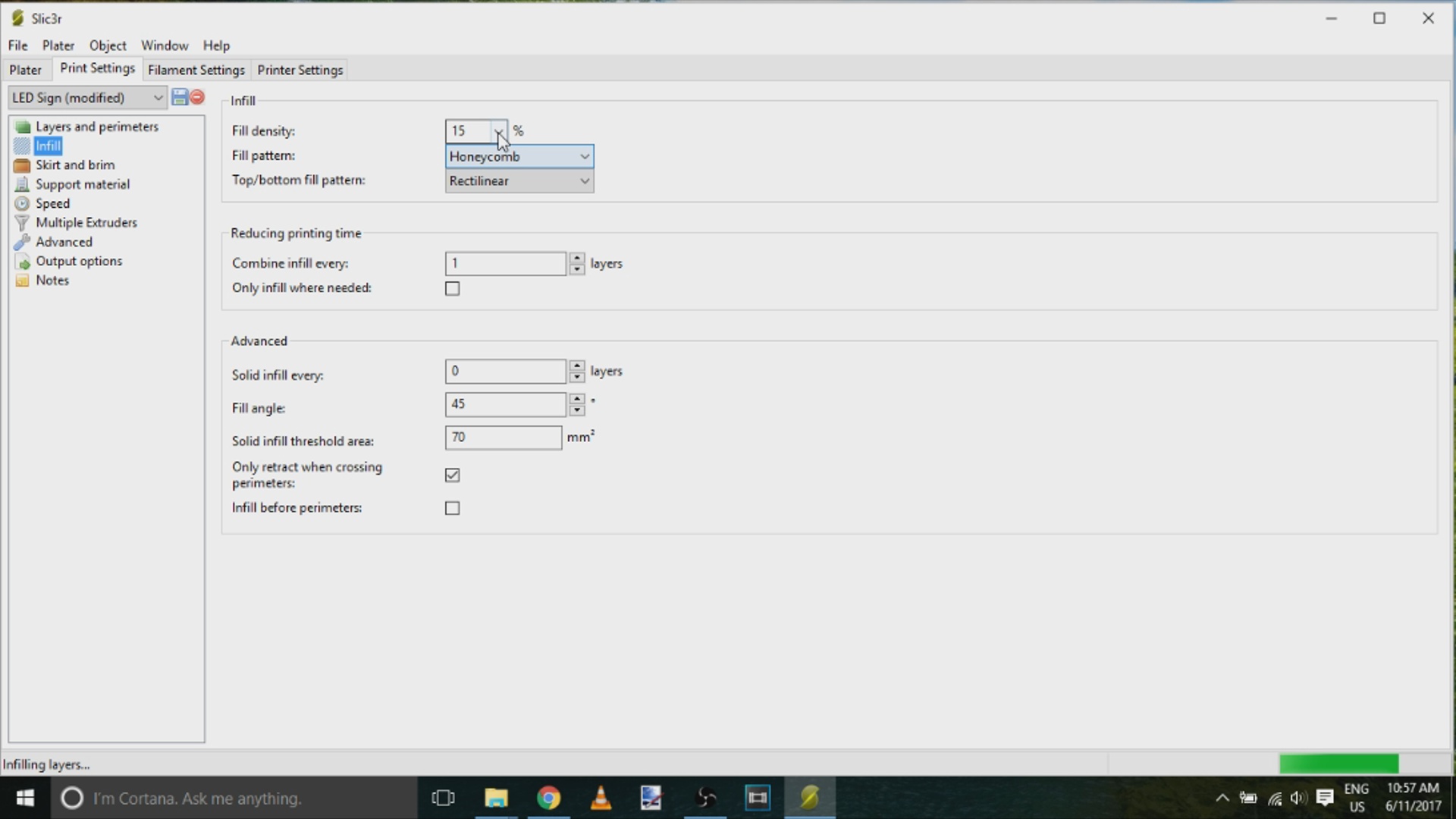Image resolution: width=1456 pixels, height=819 pixels.
Task: Open the Object menu
Action: [107, 45]
